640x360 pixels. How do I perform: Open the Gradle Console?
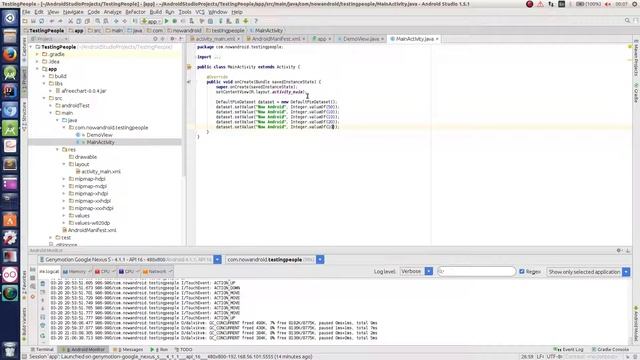(x=610, y=349)
